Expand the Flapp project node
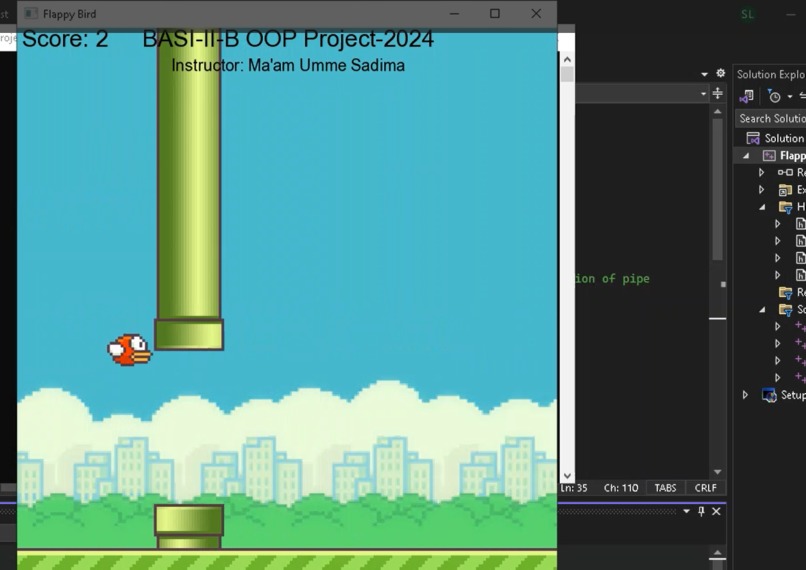806x570 pixels. (x=746, y=156)
